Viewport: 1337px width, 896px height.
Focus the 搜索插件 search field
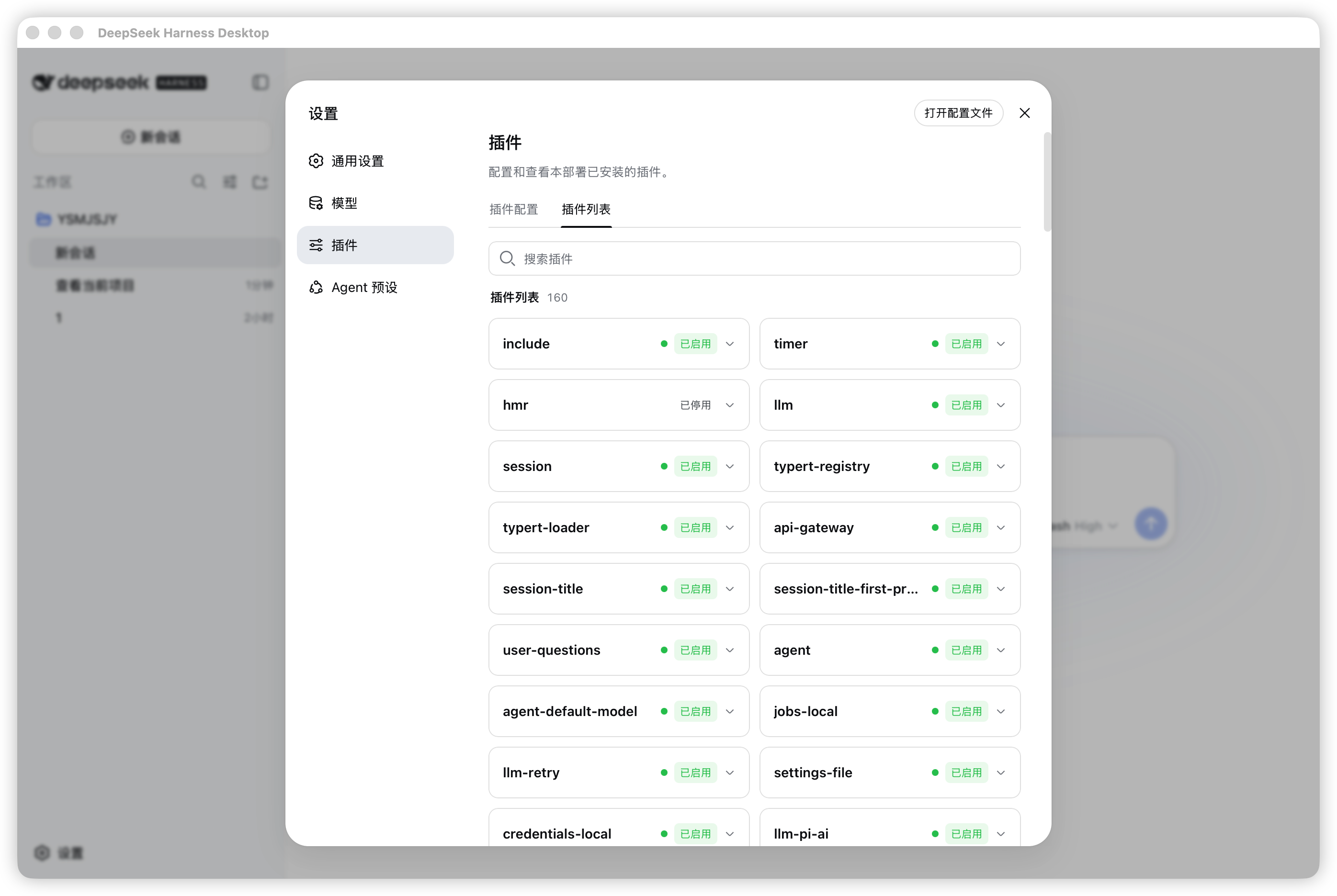point(754,259)
